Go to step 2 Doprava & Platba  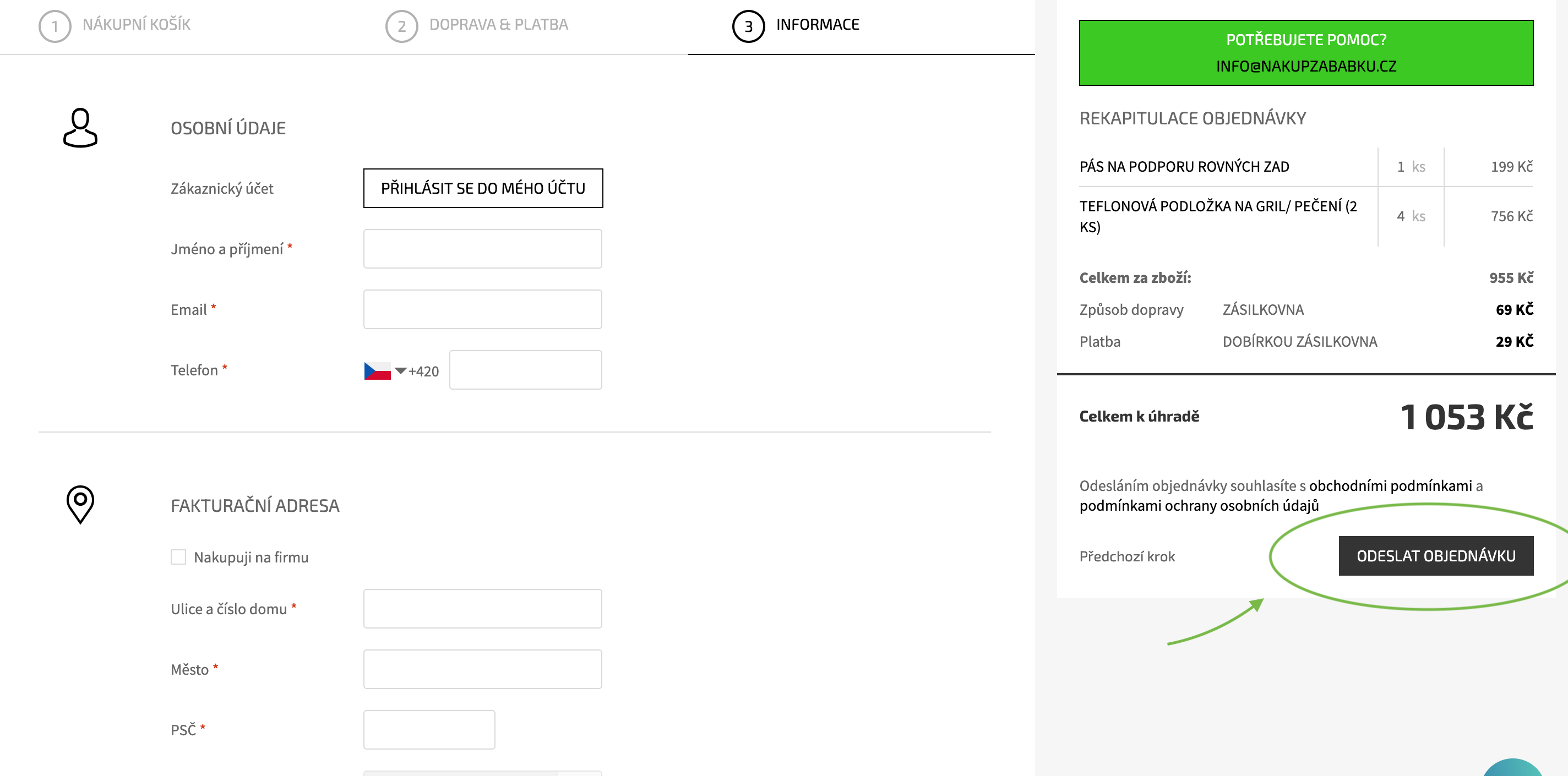[477, 25]
